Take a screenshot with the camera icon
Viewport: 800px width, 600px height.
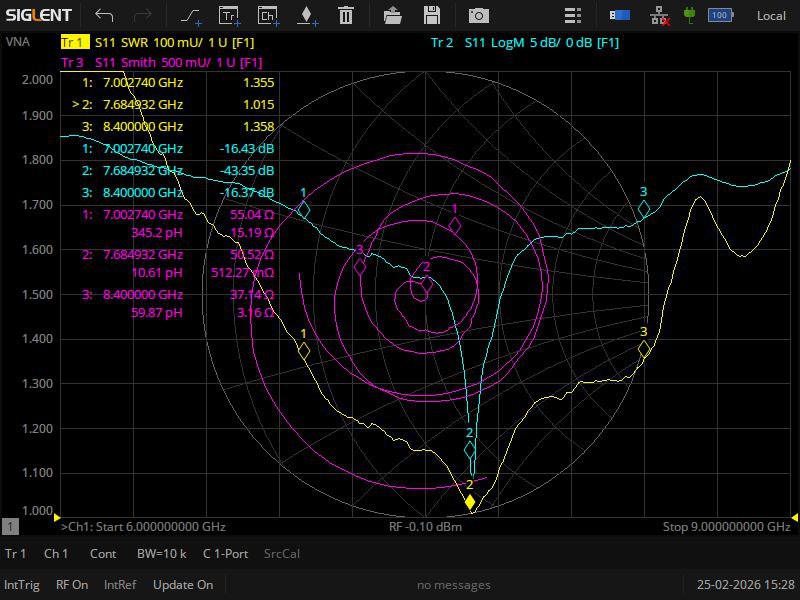479,15
